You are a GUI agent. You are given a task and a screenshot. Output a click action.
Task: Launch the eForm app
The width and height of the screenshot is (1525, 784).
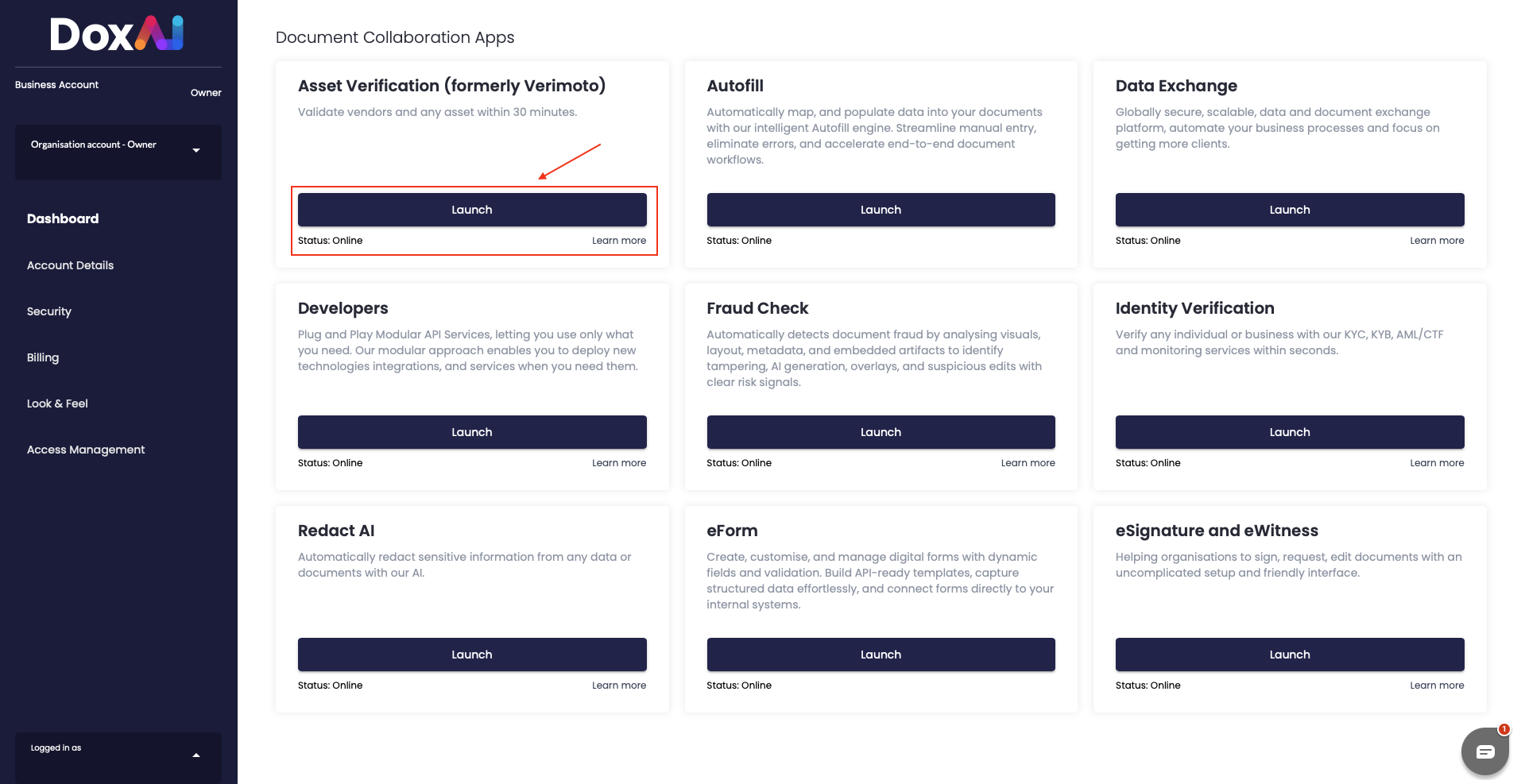click(x=881, y=655)
